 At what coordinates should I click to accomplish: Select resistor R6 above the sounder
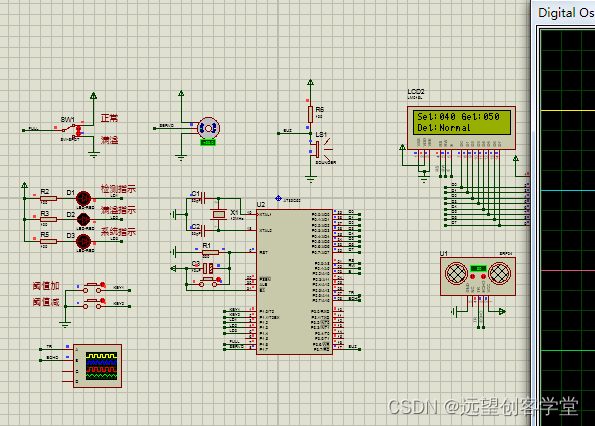click(310, 114)
